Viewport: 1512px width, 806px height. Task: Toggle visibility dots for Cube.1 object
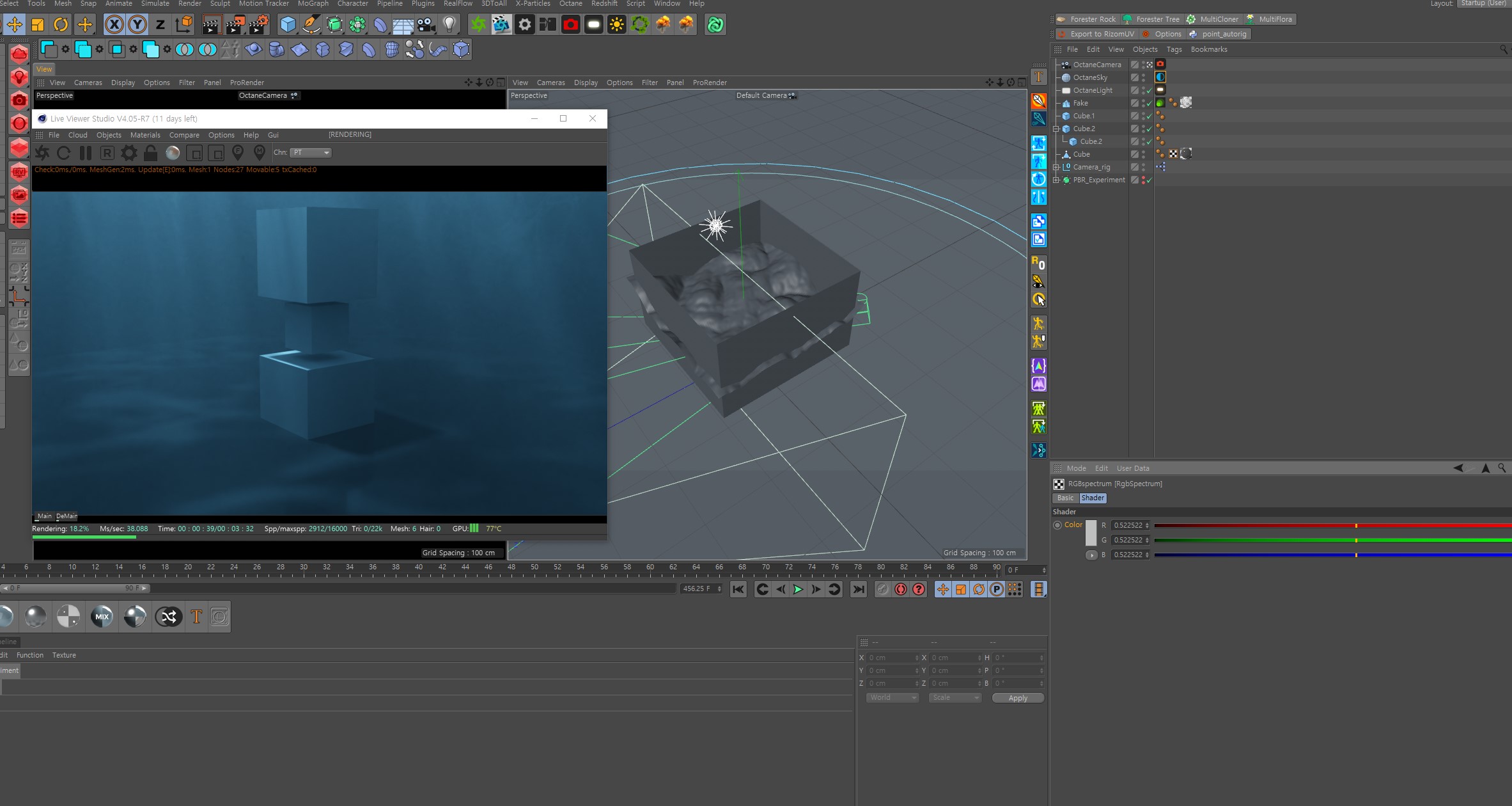pos(1143,116)
